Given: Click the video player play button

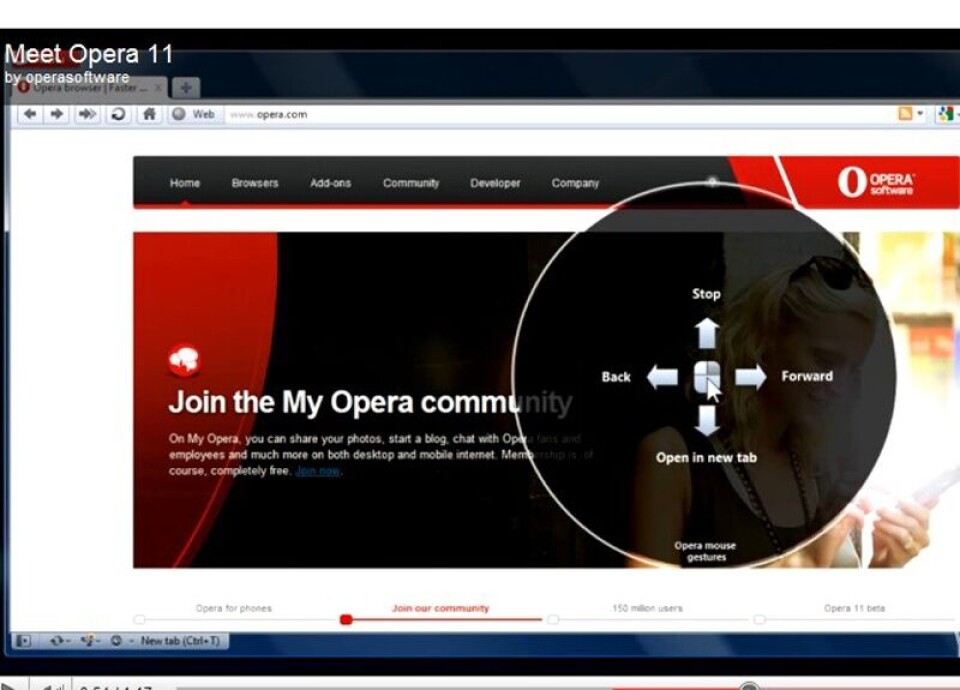Looking at the screenshot, I should pyautogui.click(x=9, y=685).
